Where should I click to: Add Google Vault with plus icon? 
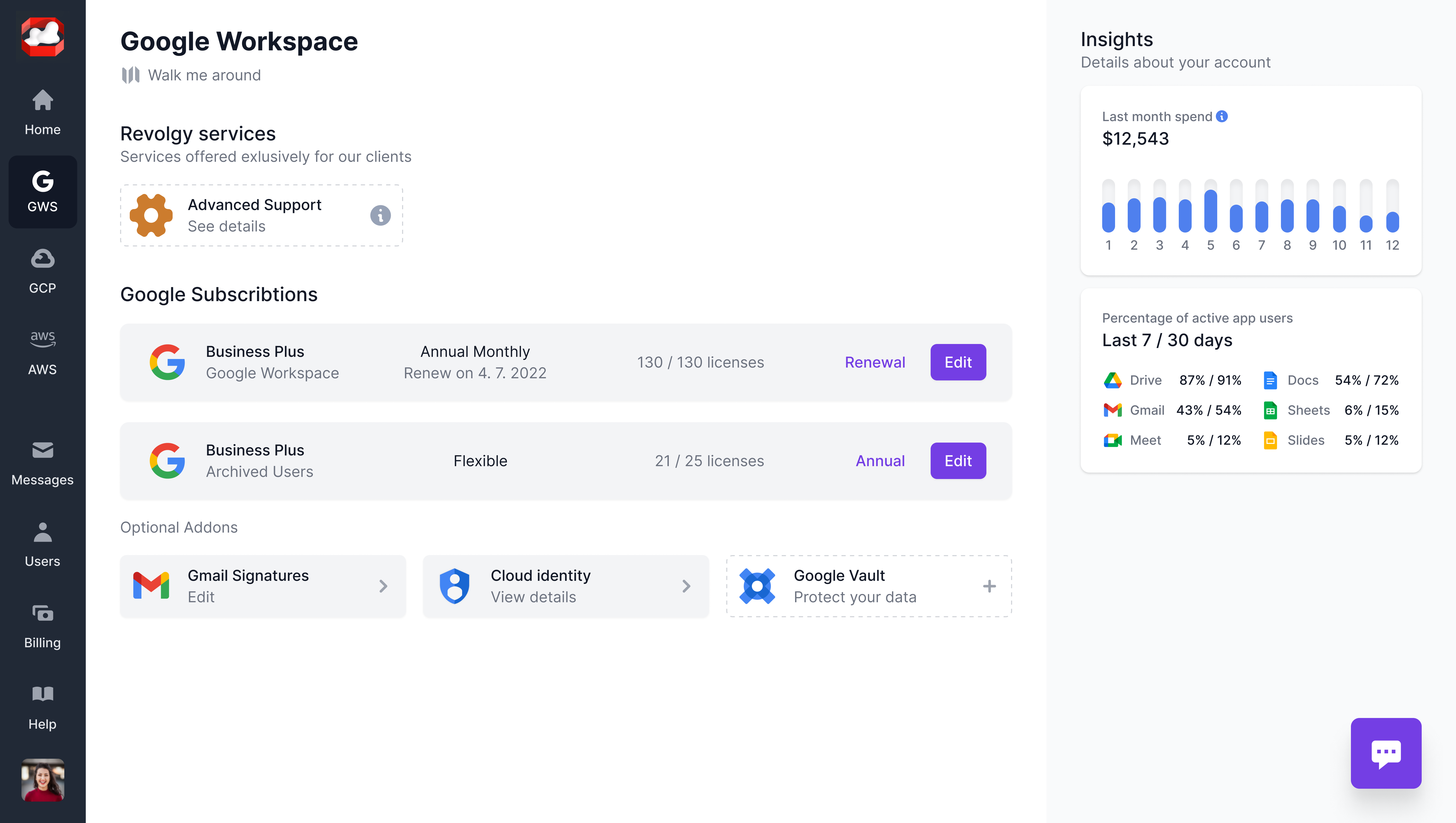pyautogui.click(x=990, y=586)
